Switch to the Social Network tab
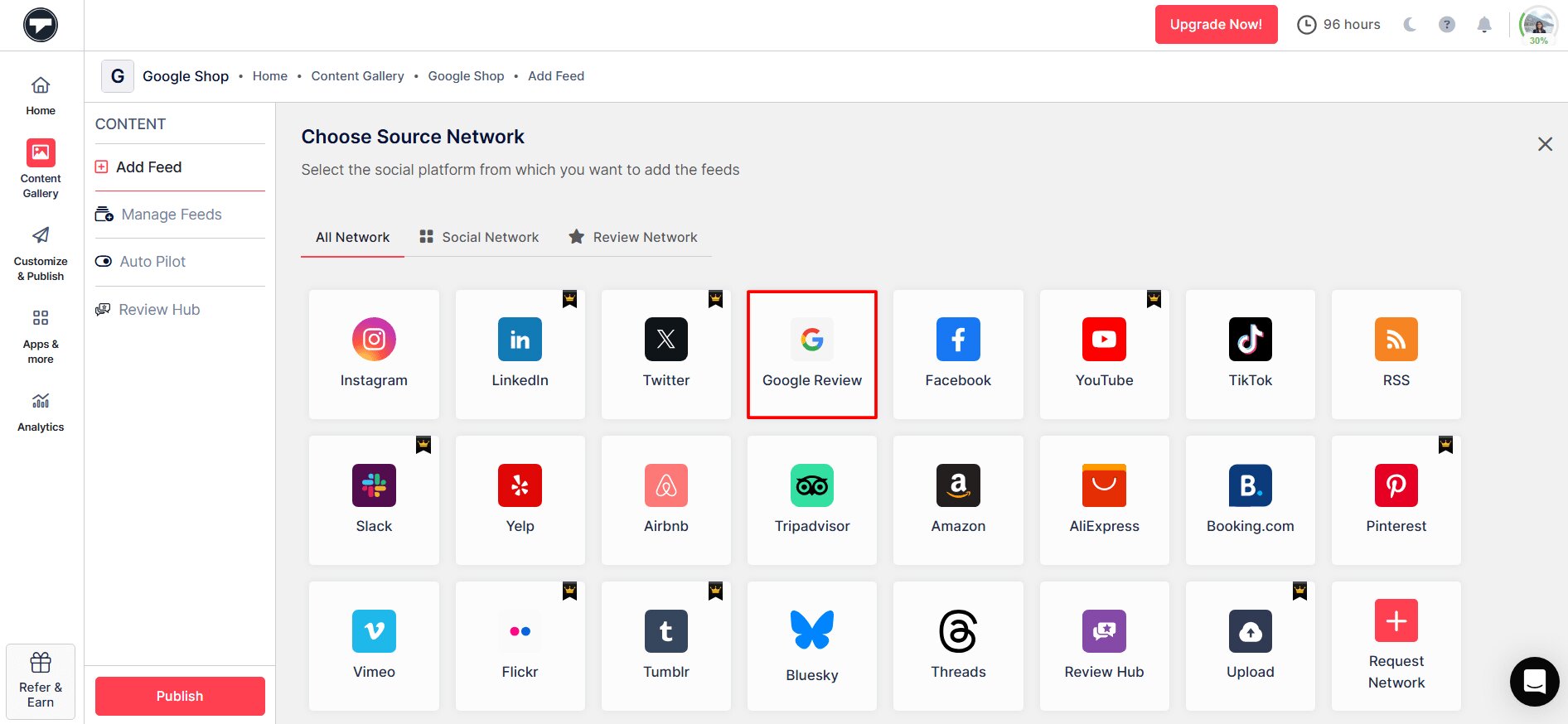 click(x=479, y=237)
